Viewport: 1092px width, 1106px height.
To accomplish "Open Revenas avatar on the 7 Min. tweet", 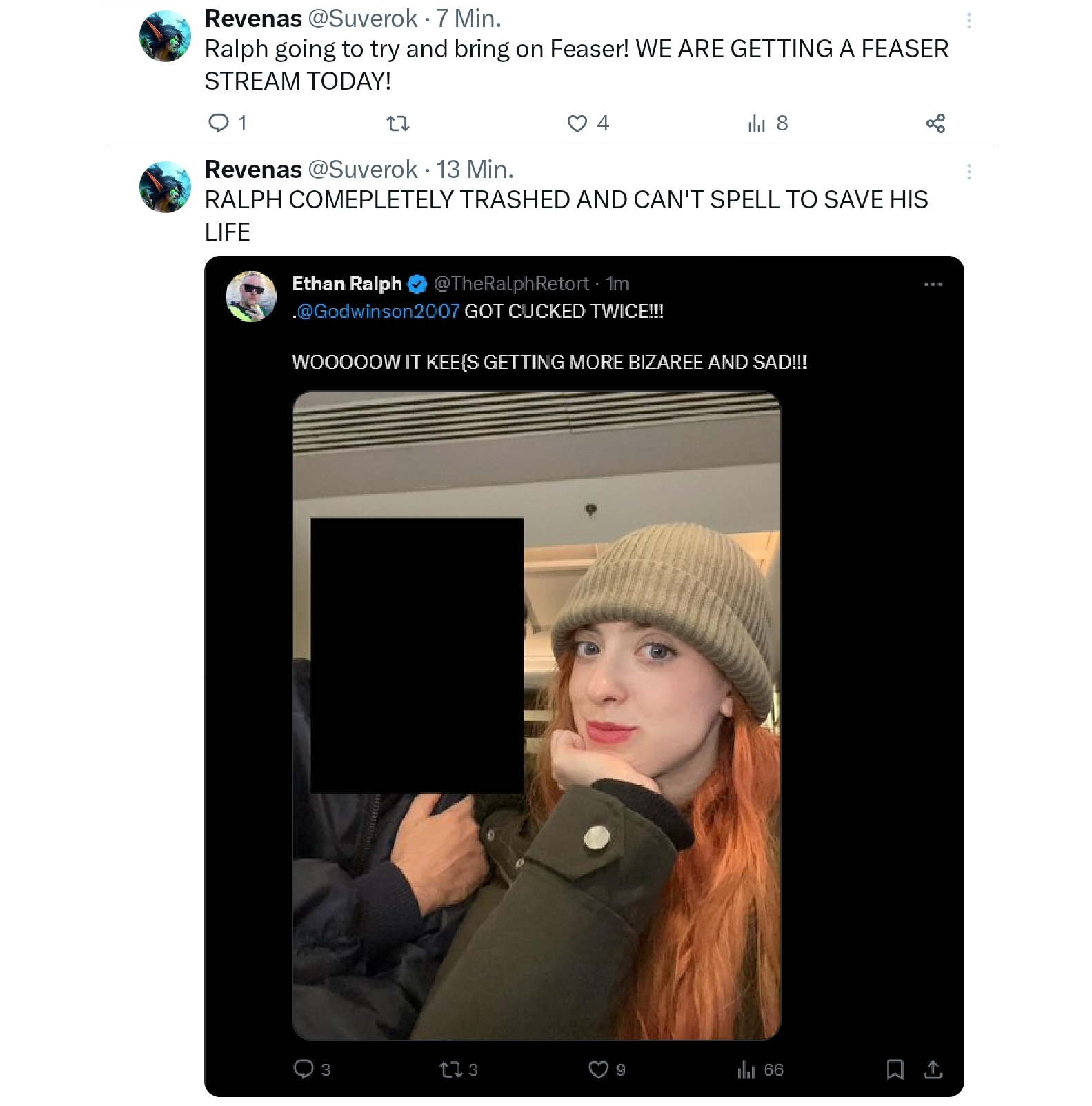I will [x=165, y=36].
